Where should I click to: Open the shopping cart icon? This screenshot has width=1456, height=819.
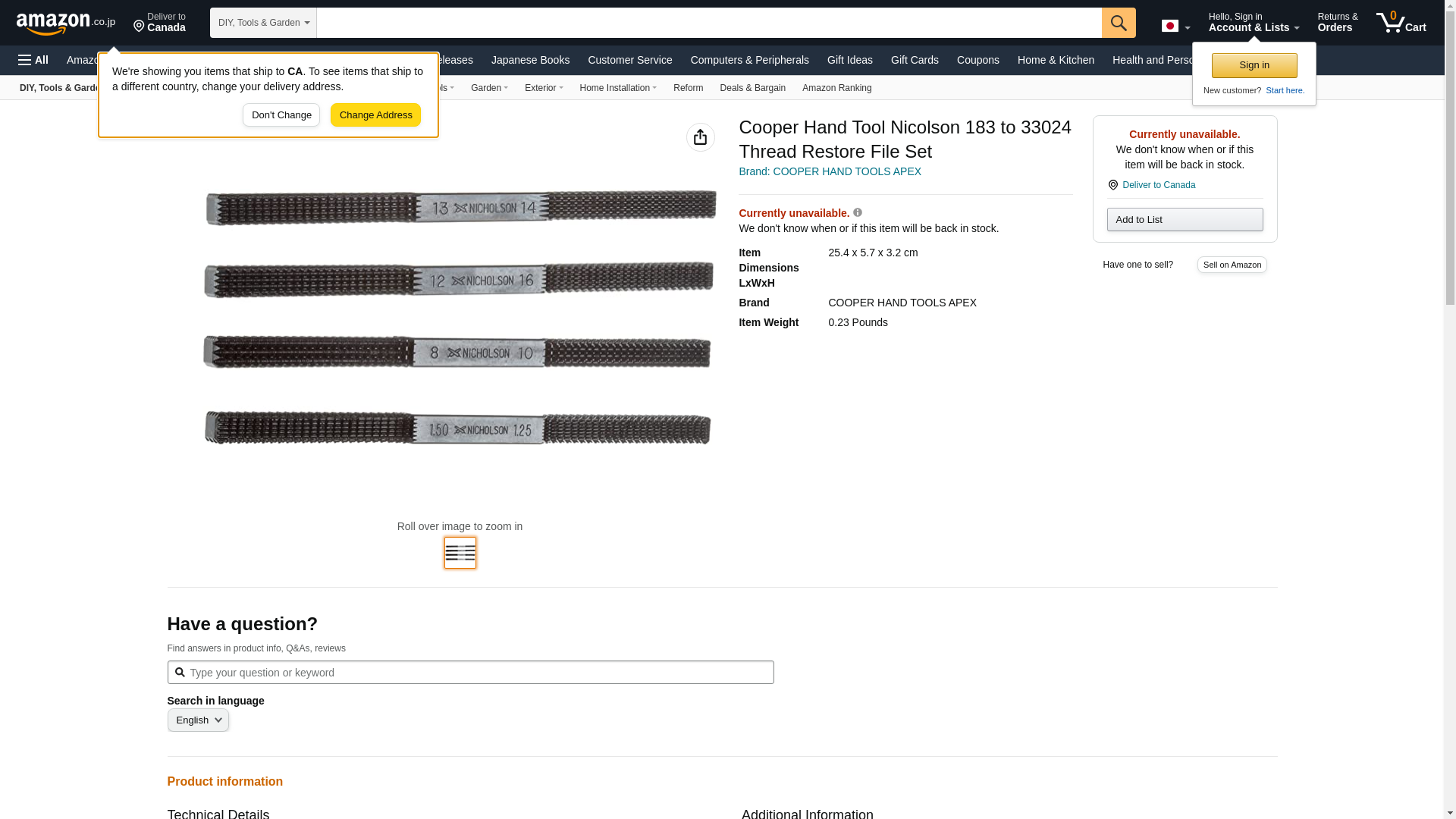coord(1400,23)
